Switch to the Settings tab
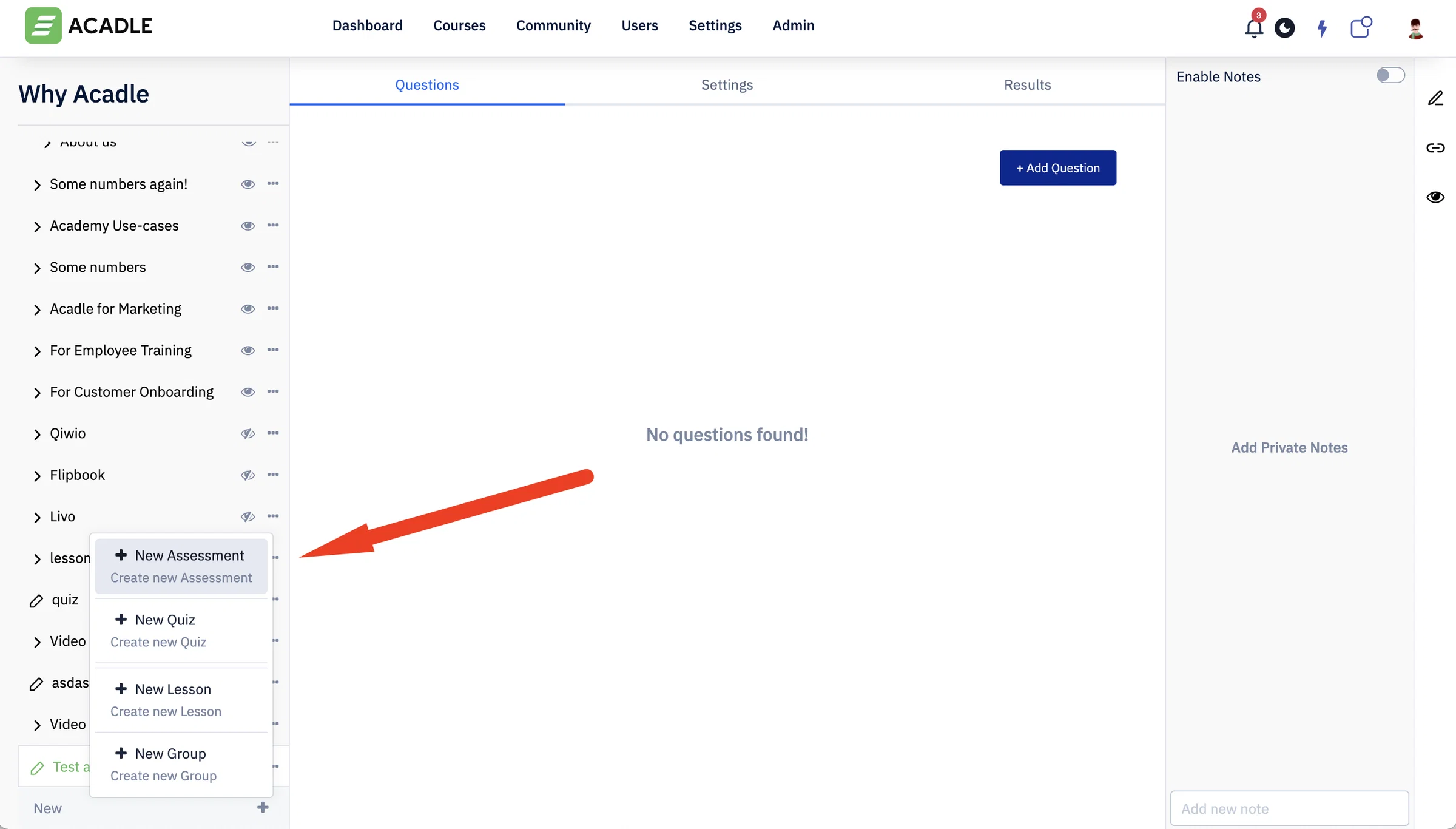 (x=727, y=85)
